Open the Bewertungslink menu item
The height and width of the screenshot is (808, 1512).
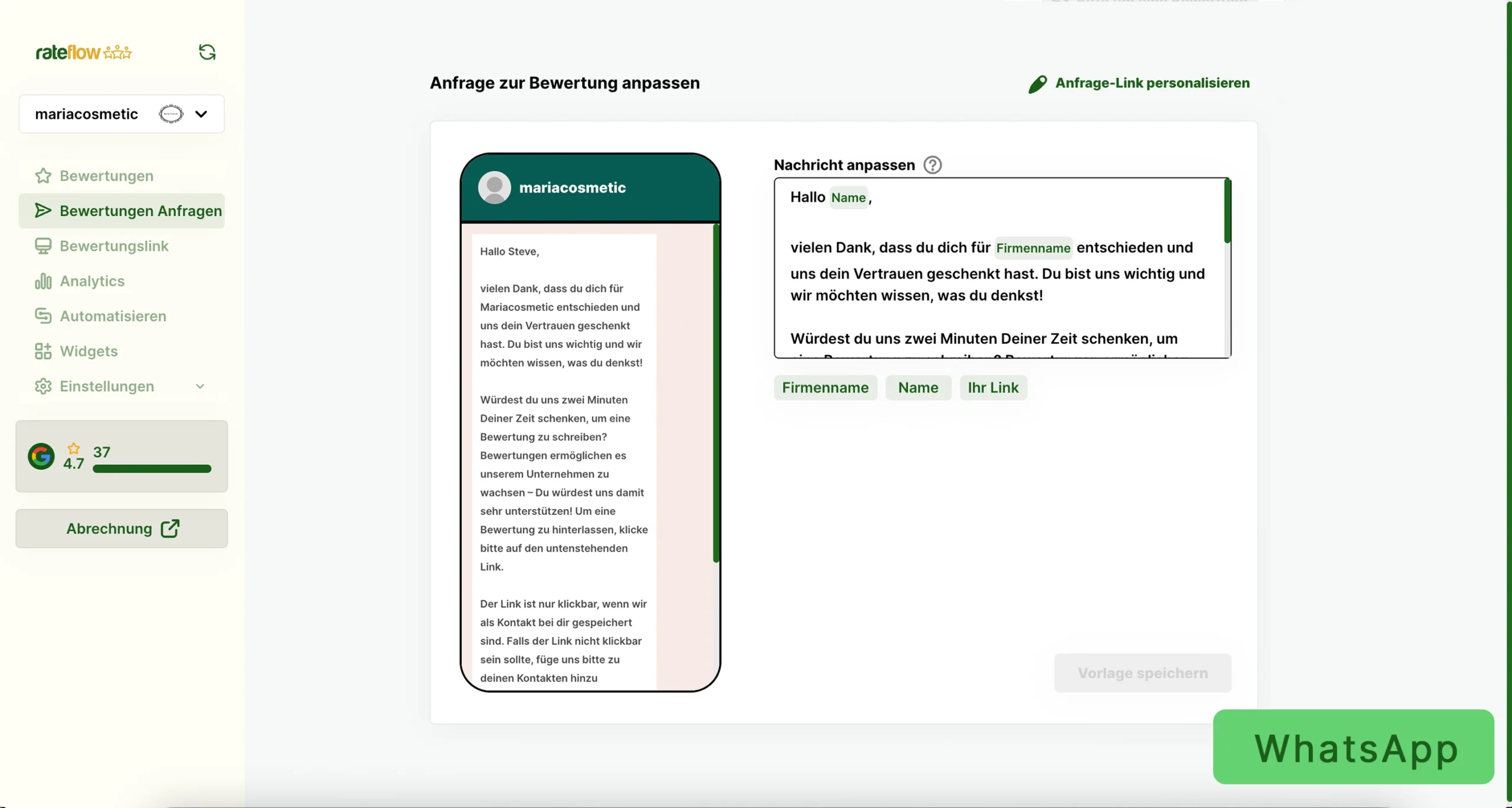pos(114,246)
